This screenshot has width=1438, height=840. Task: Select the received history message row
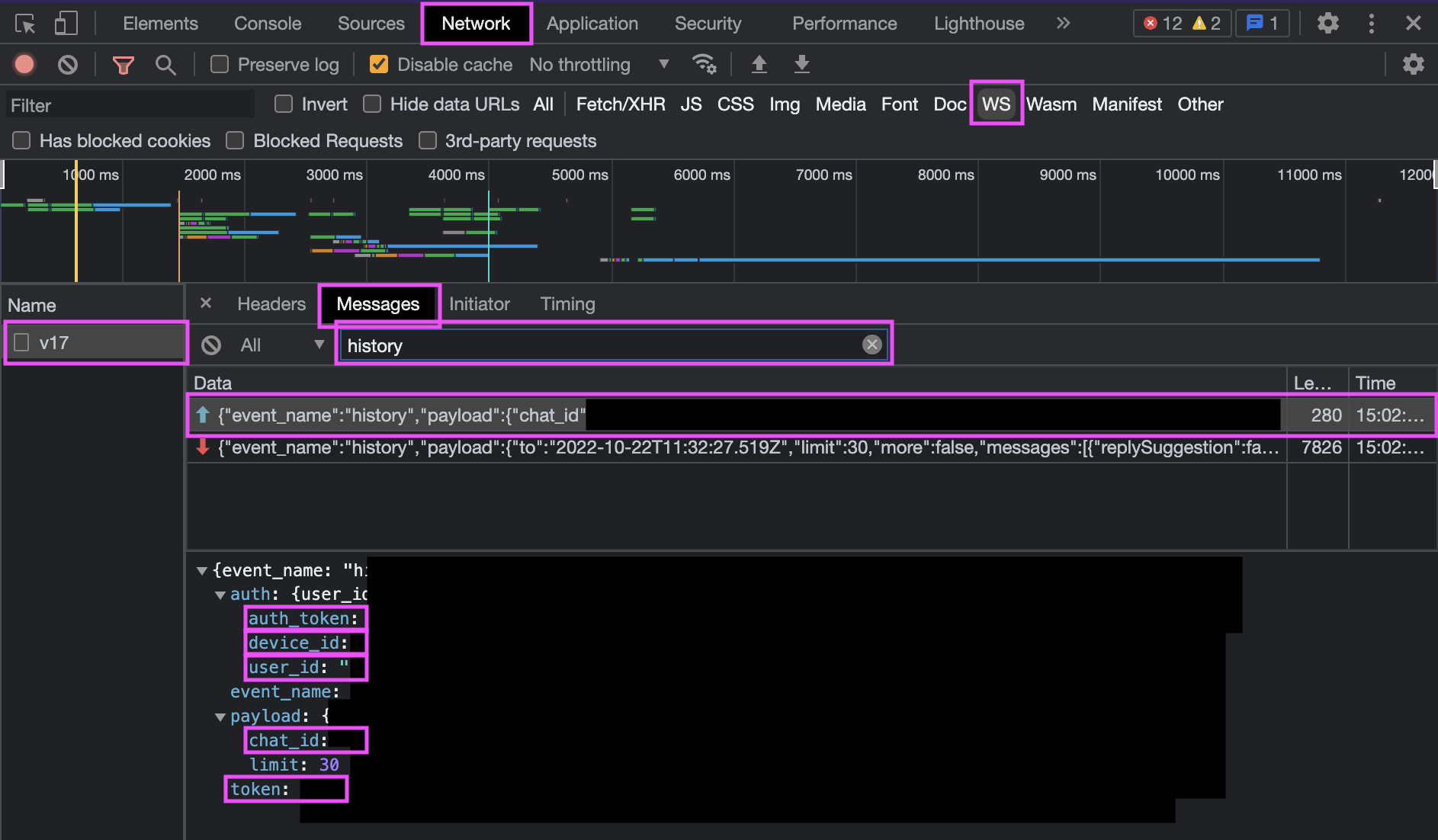click(811, 447)
